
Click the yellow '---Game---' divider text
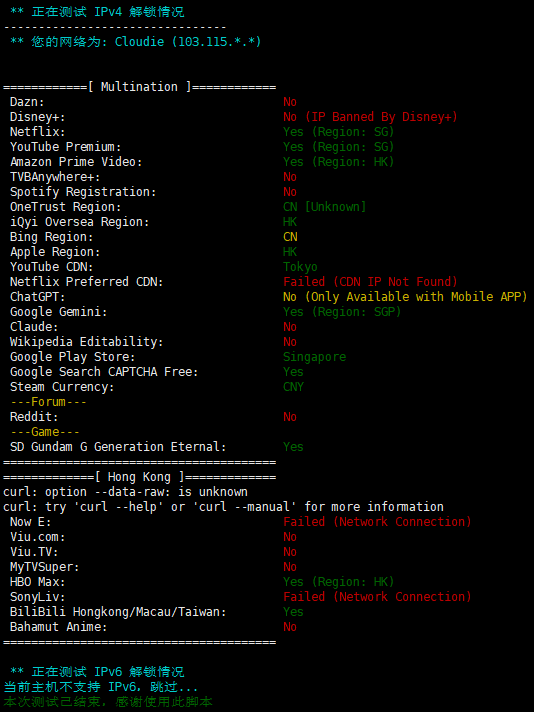click(x=44, y=432)
